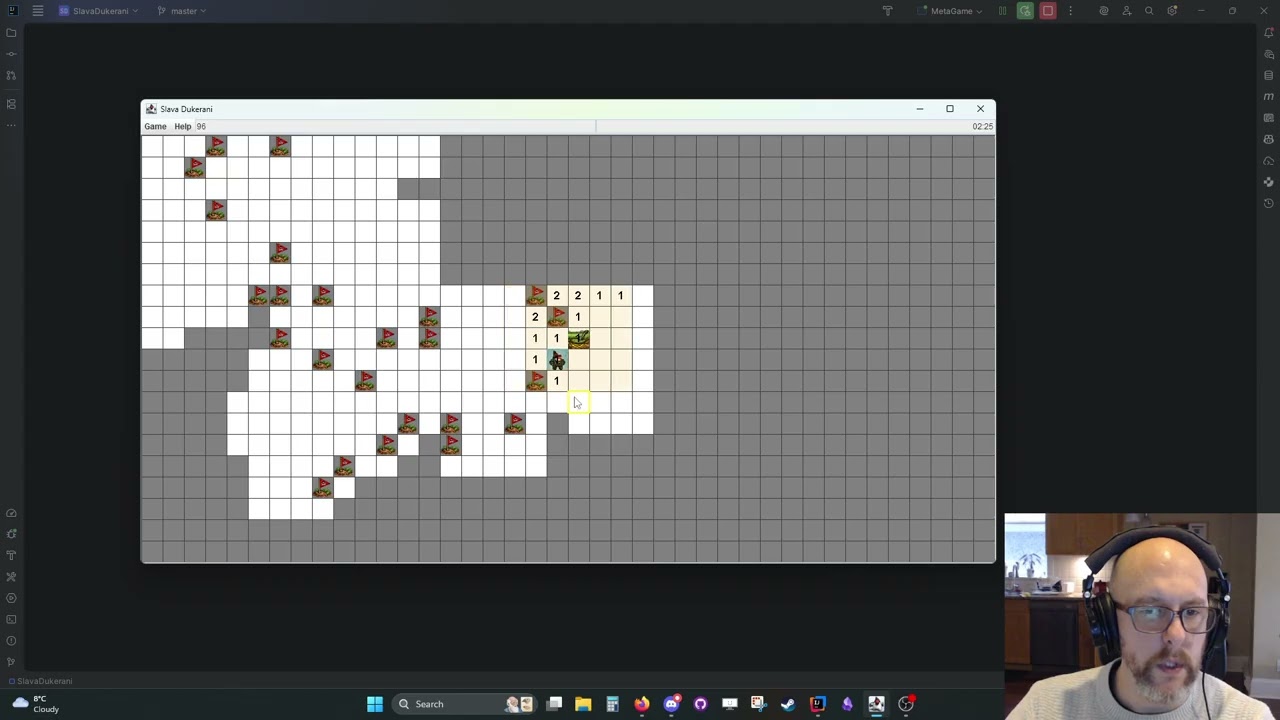Open the Game menu in Slava Dukerani
Viewport: 1280px width, 720px height.
[x=155, y=126]
